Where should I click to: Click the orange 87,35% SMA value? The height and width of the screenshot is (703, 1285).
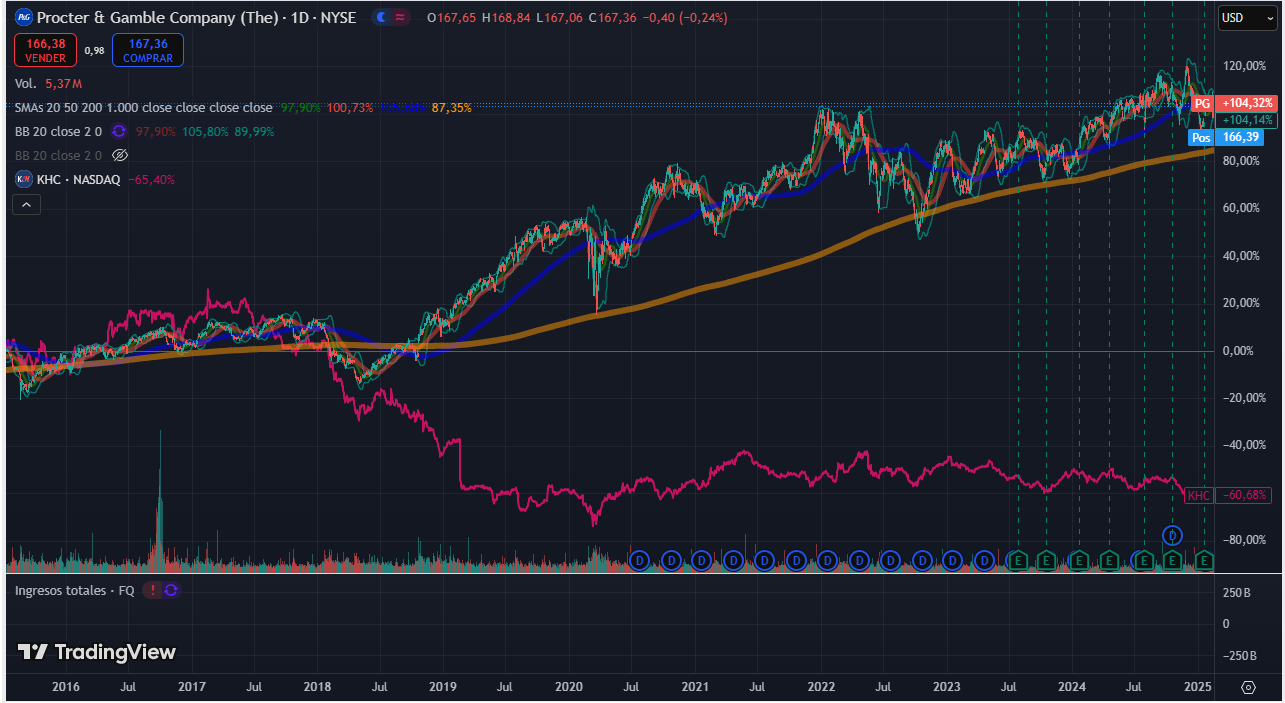452,107
